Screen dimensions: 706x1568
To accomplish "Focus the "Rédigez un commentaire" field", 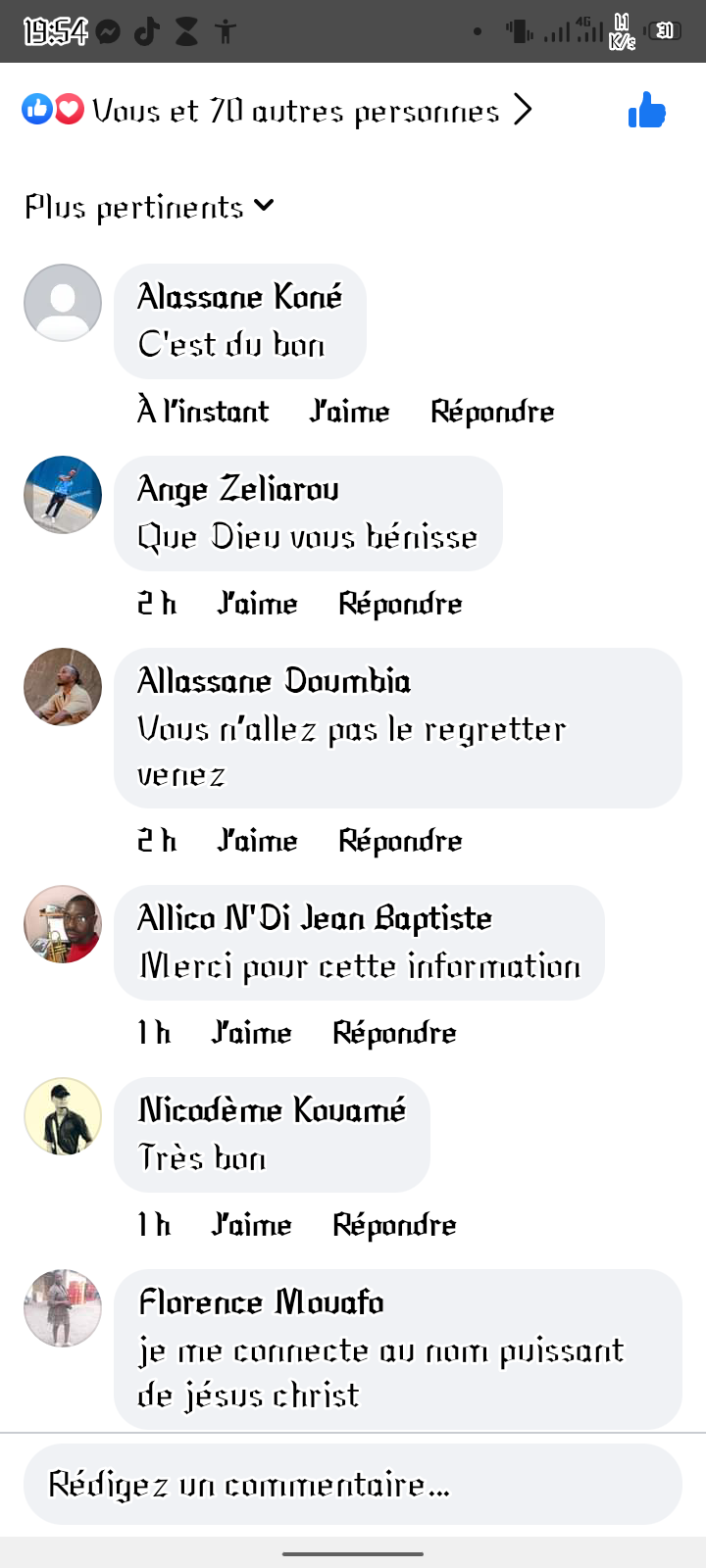I will click(353, 1484).
